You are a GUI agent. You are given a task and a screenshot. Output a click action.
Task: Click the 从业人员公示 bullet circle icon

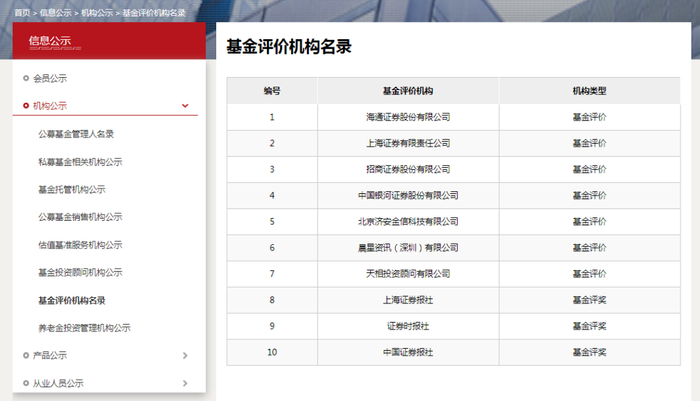[x=26, y=383]
